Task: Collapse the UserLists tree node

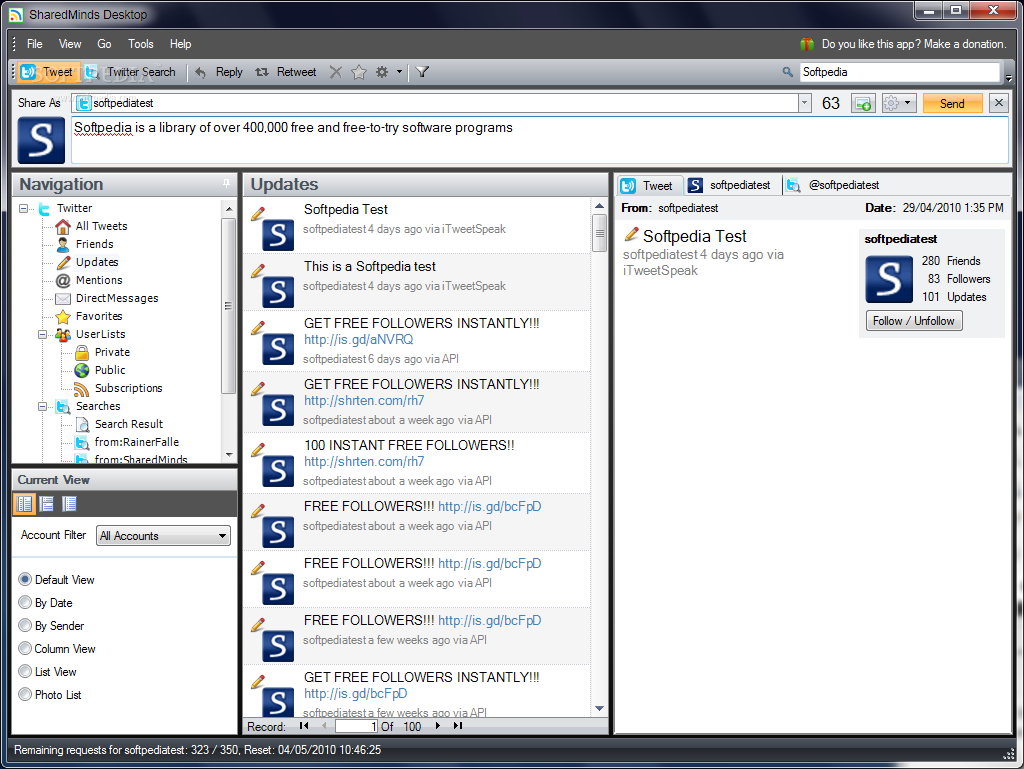Action: tap(42, 334)
